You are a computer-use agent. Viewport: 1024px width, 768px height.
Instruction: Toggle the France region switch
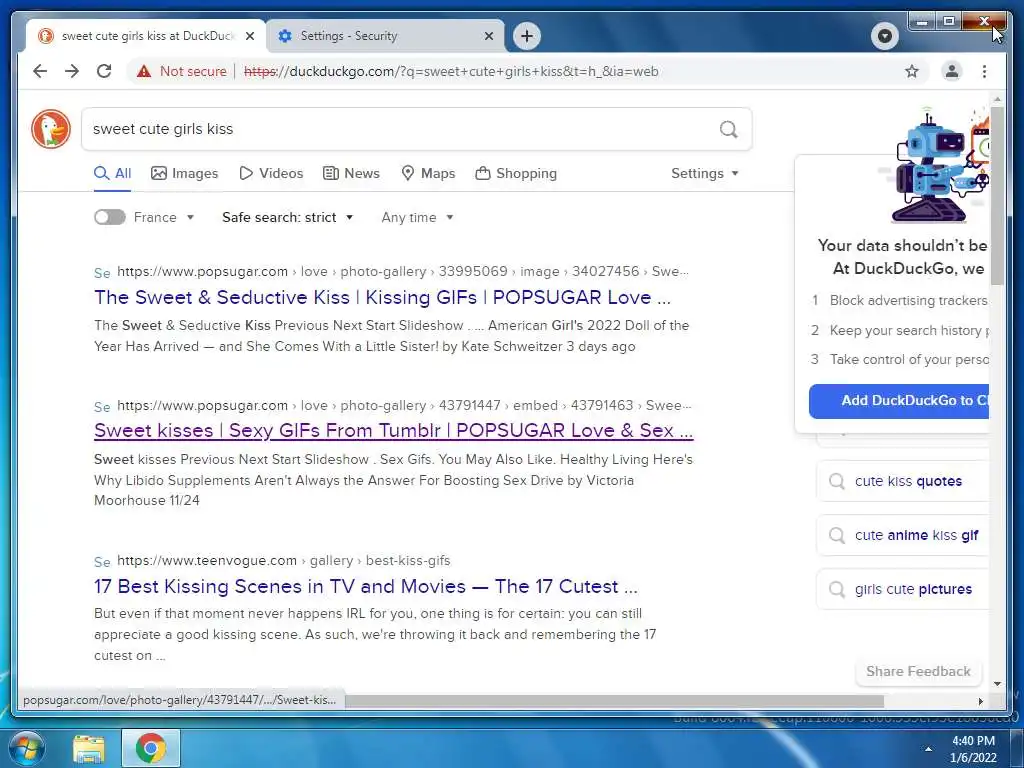coord(110,217)
